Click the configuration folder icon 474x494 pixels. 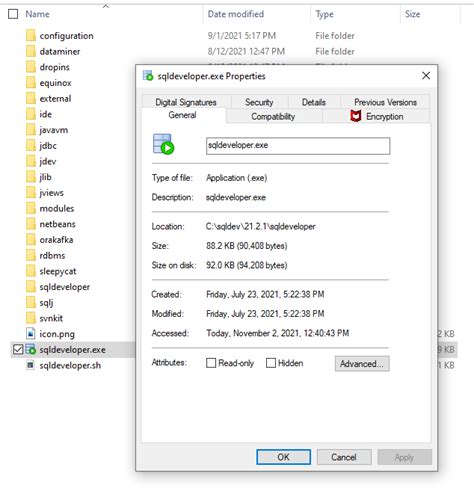pos(31,35)
